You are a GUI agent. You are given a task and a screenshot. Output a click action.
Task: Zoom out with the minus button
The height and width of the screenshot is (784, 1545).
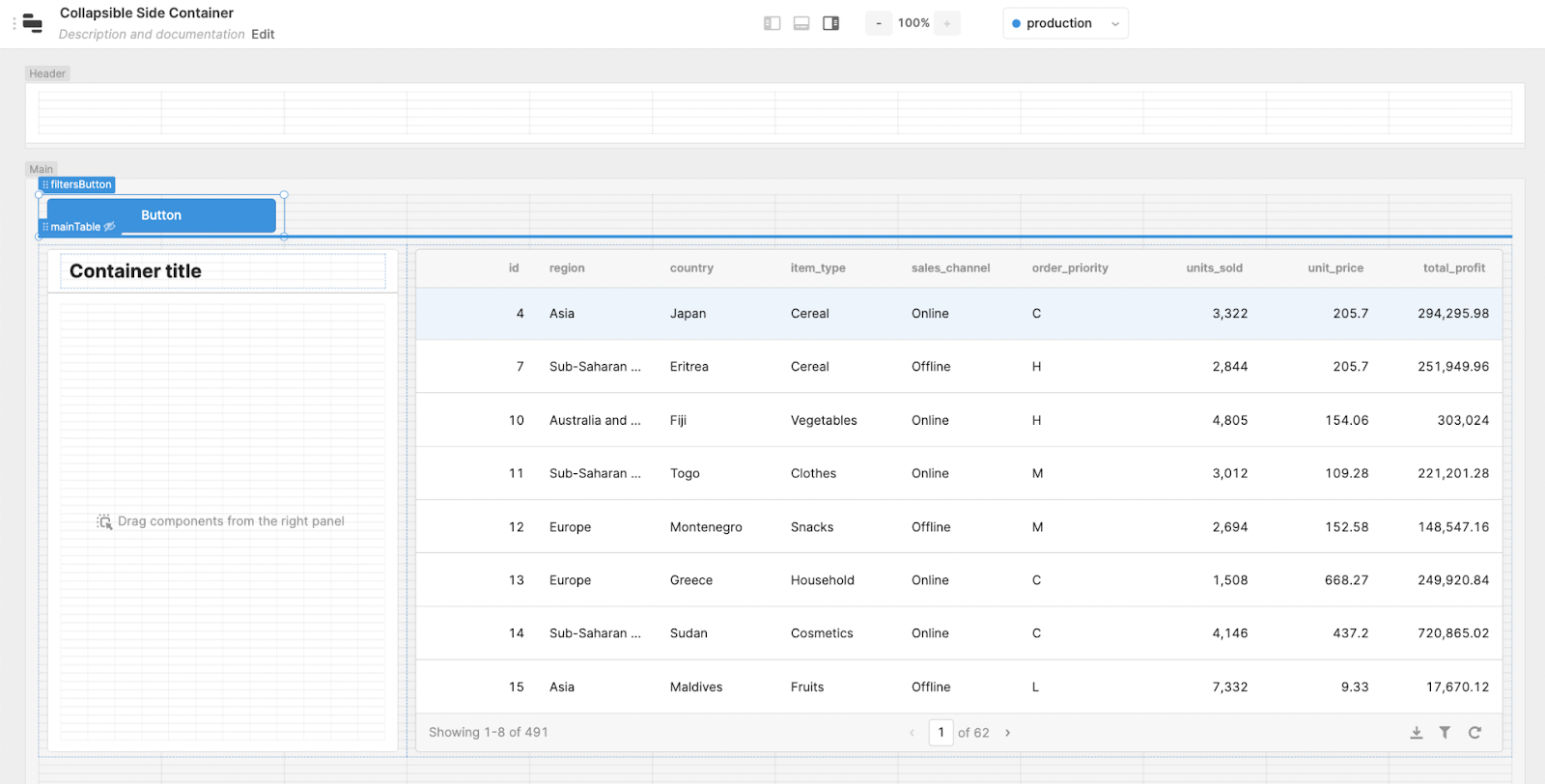click(x=879, y=23)
